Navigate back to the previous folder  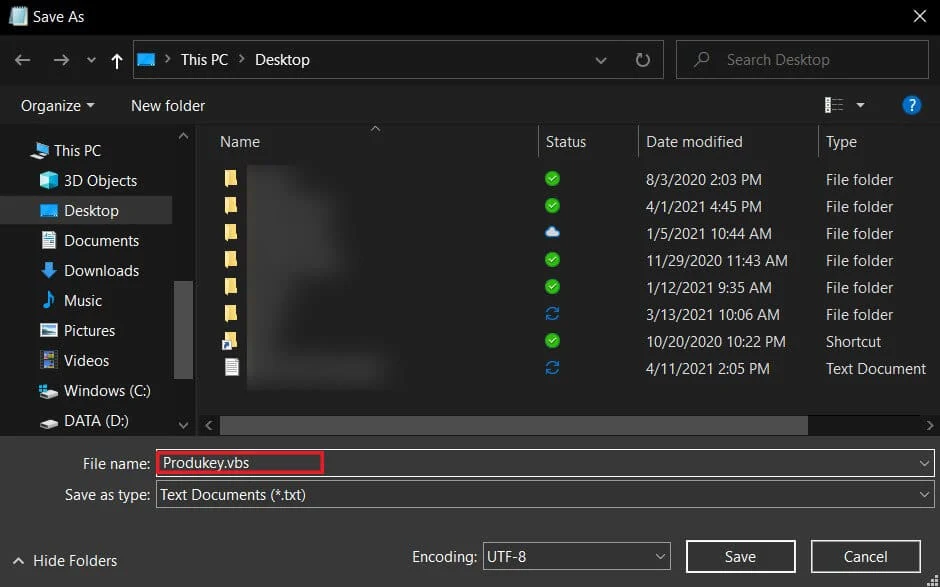tap(22, 60)
